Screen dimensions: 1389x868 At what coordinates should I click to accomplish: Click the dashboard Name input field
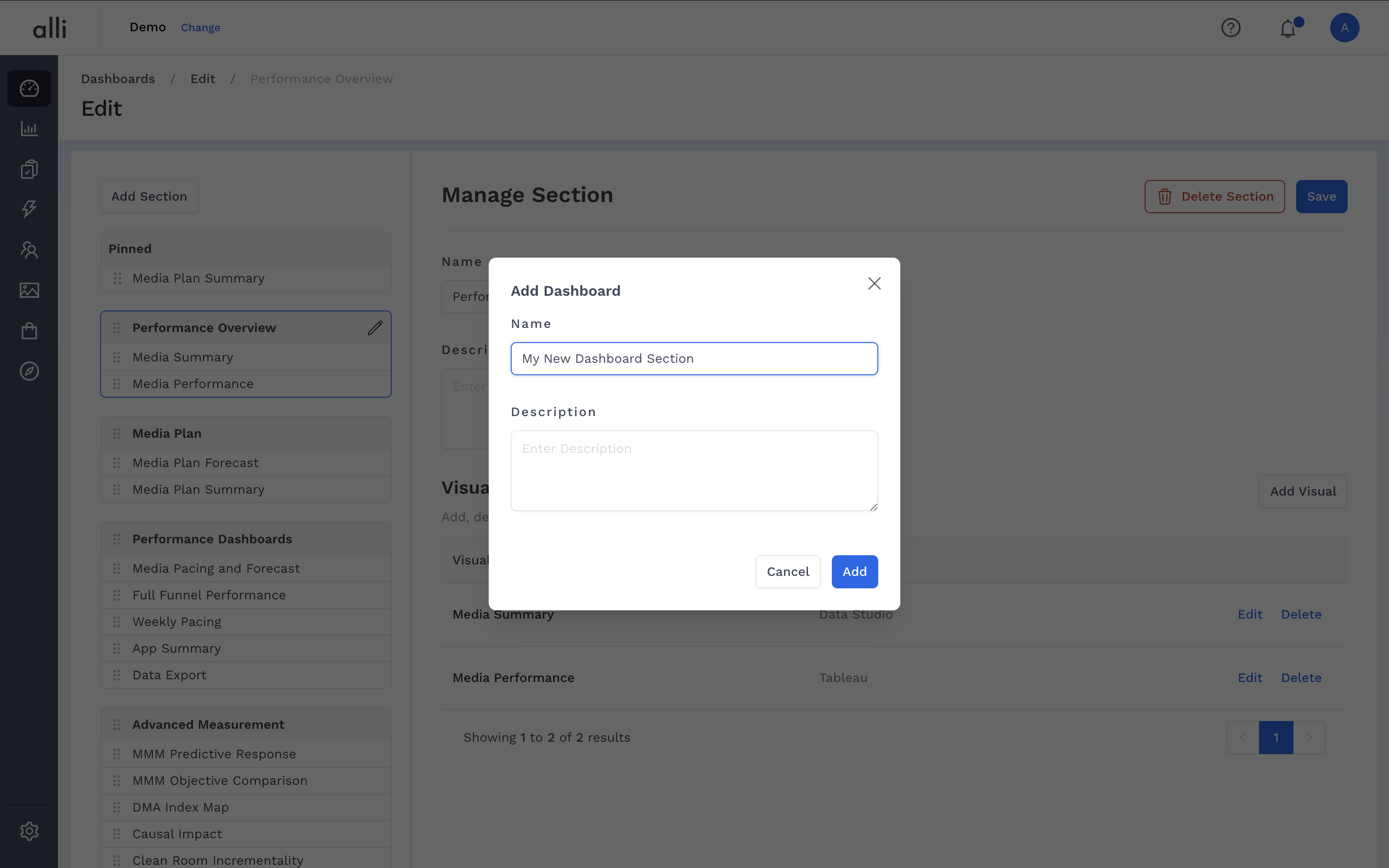point(694,359)
